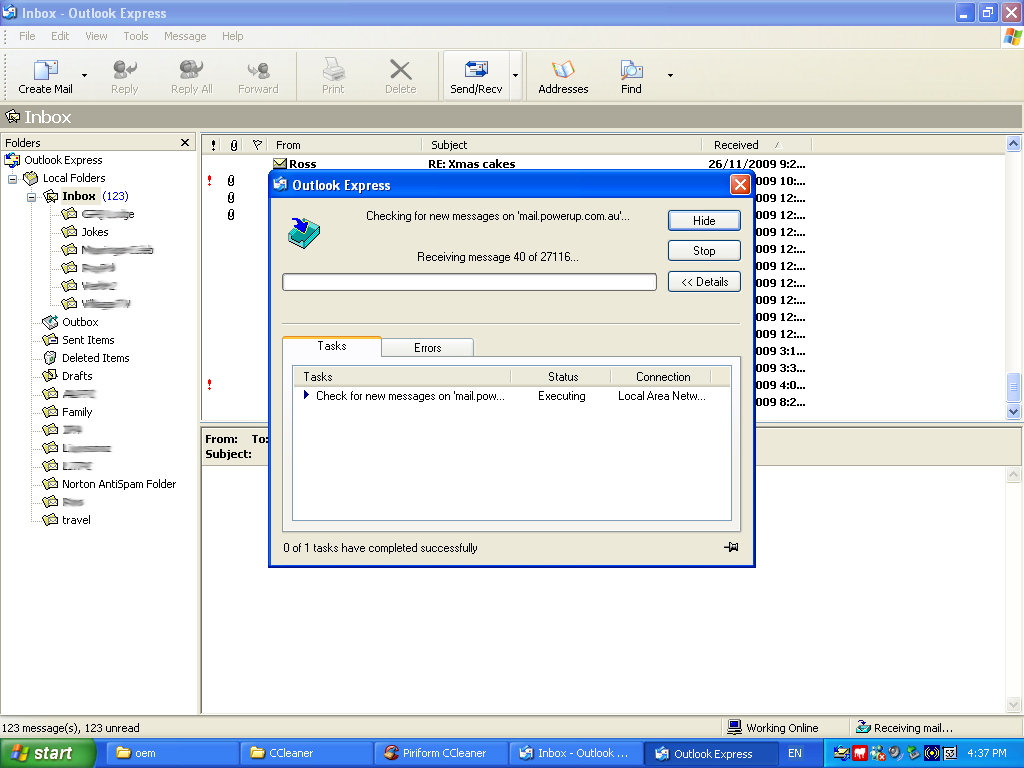The height and width of the screenshot is (768, 1024).
Task: Switch to Piriform CCleaner taskbar button
Action: pyautogui.click(x=441, y=753)
